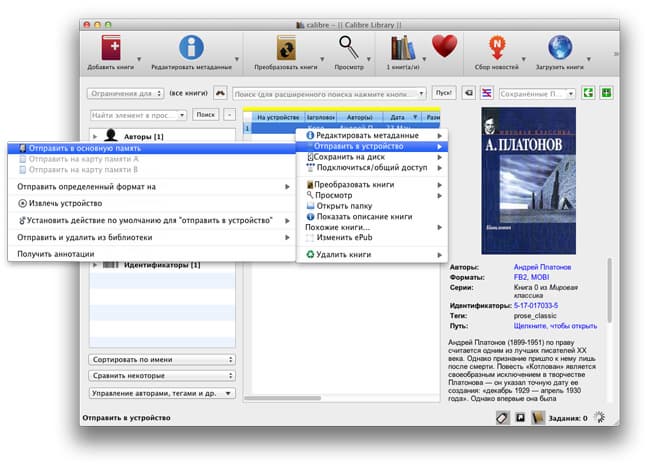Viewport: 650px width, 468px height.
Task: Click the red heart donate icon
Action: click(x=444, y=46)
